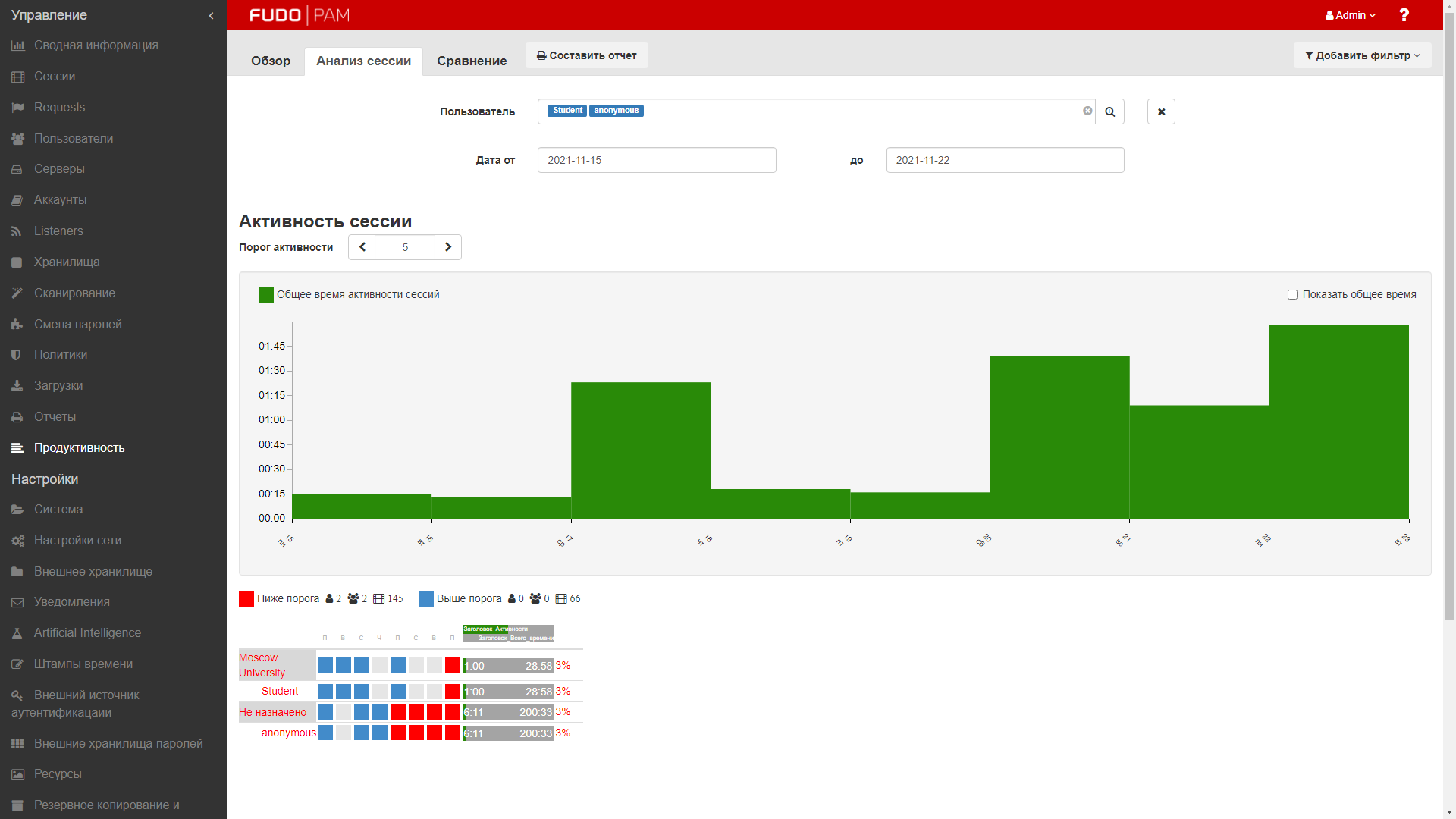Clear the user field with the X button
Viewport: 1456px width, 819px height.
pos(1161,111)
